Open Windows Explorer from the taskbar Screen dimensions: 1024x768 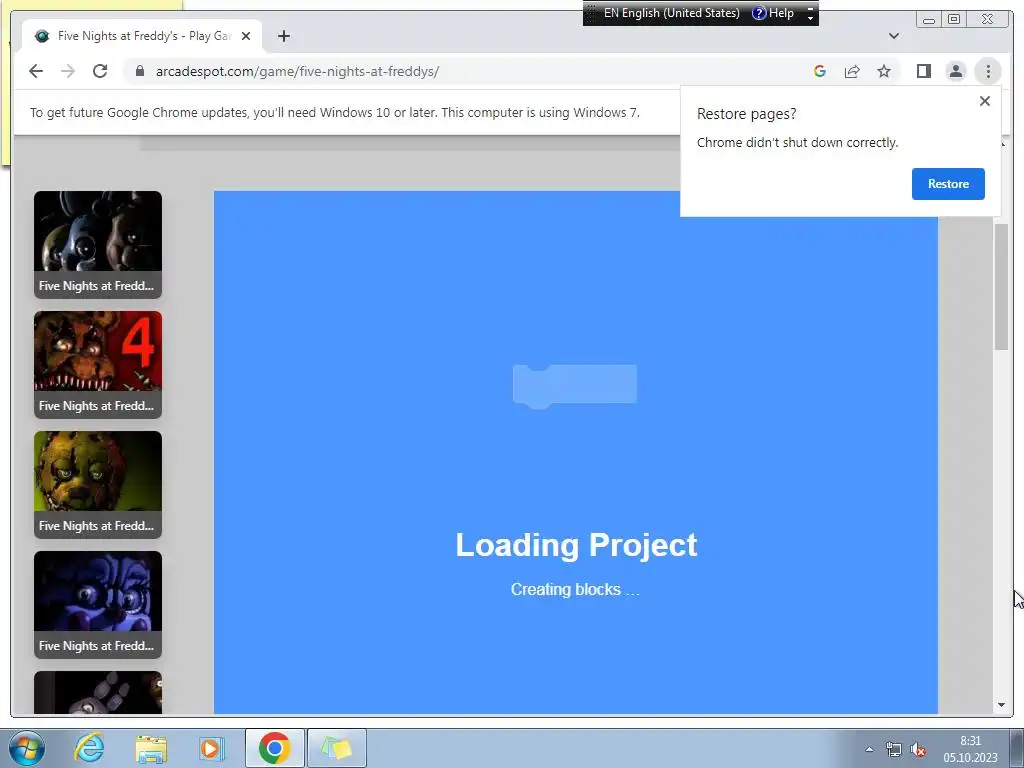pyautogui.click(x=151, y=748)
